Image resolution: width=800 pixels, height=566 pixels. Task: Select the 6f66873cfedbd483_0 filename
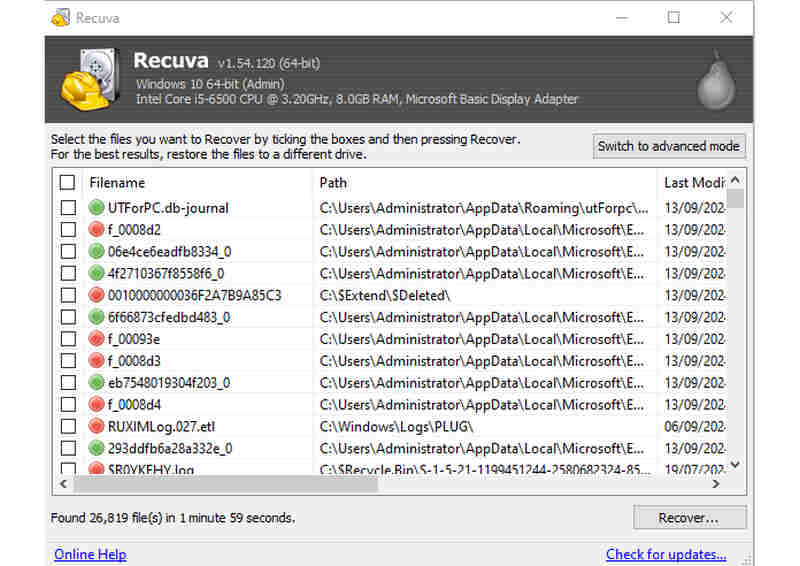[169, 317]
